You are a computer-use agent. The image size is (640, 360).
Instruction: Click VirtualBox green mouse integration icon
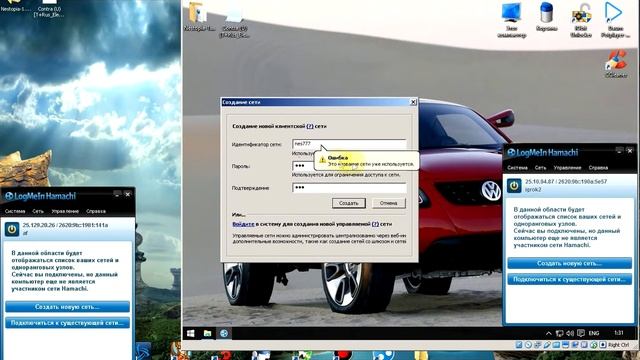point(593,345)
